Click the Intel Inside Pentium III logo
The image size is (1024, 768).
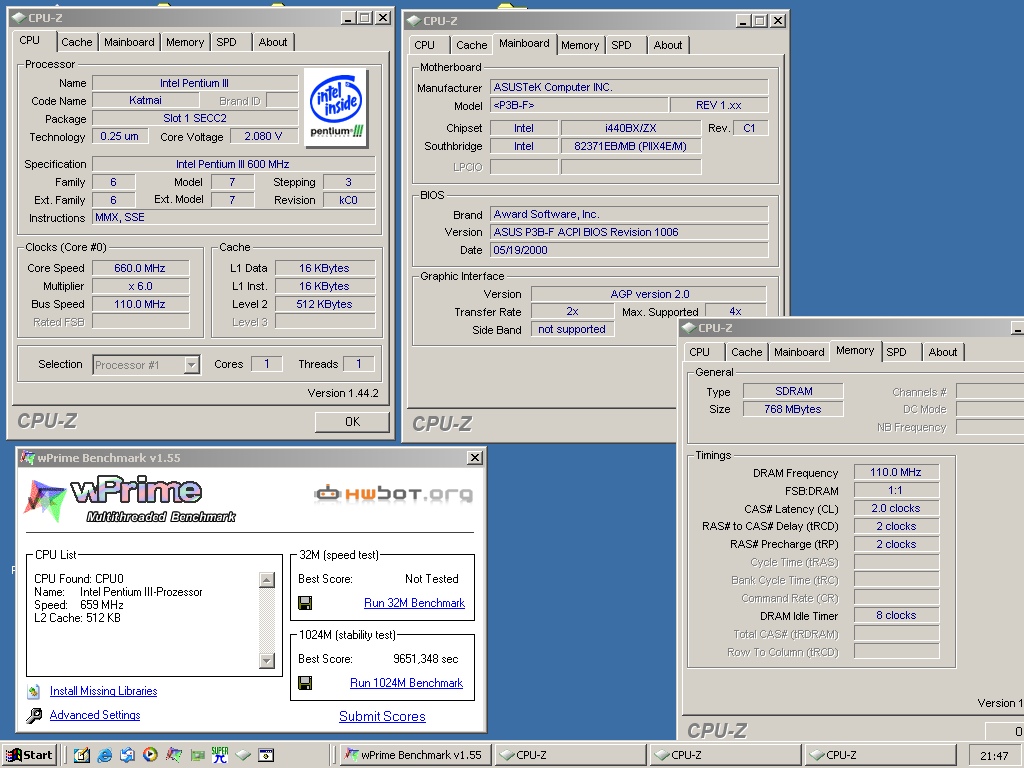[x=336, y=108]
